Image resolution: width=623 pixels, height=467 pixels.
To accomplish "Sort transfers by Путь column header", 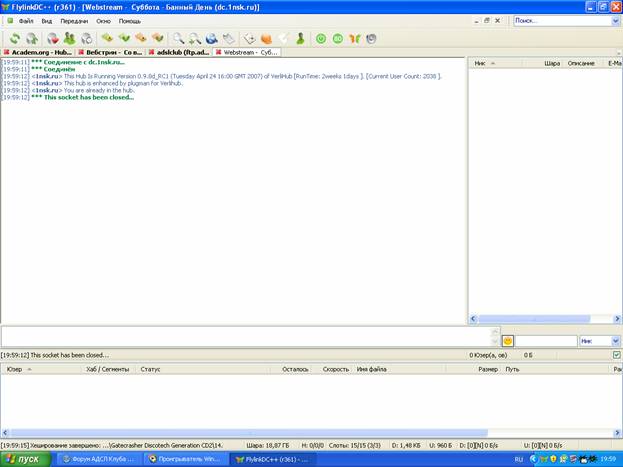I will (x=556, y=369).
